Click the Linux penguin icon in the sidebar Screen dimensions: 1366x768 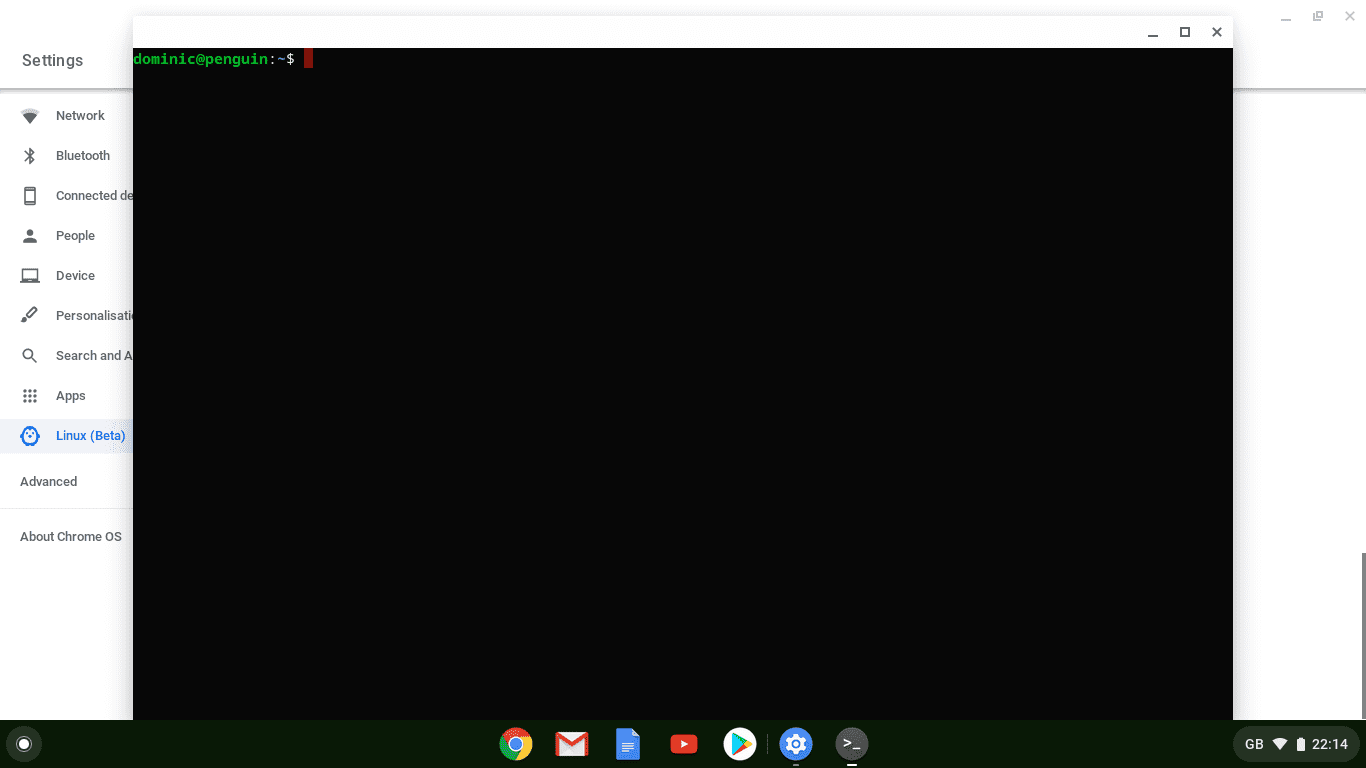point(30,435)
